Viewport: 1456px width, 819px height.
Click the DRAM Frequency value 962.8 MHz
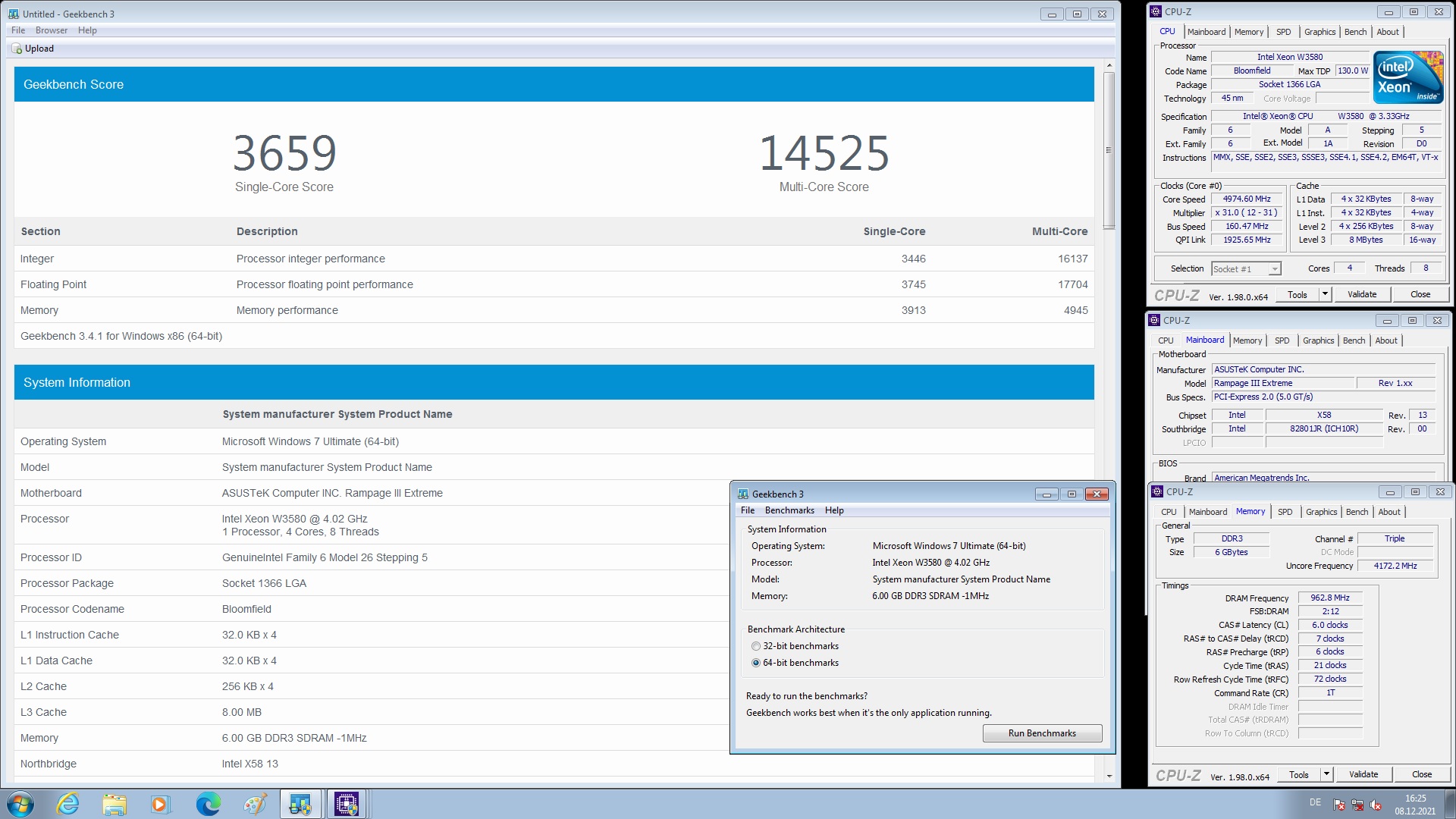tap(1330, 598)
